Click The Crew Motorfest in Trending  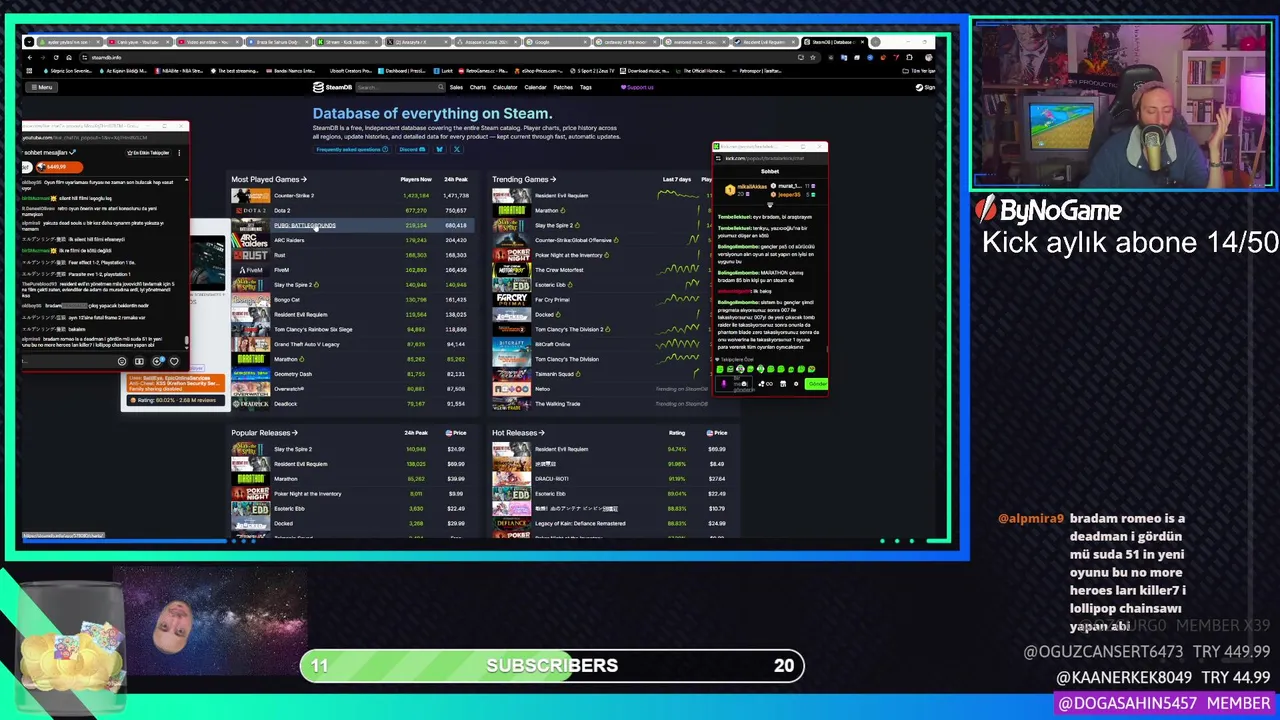click(559, 270)
